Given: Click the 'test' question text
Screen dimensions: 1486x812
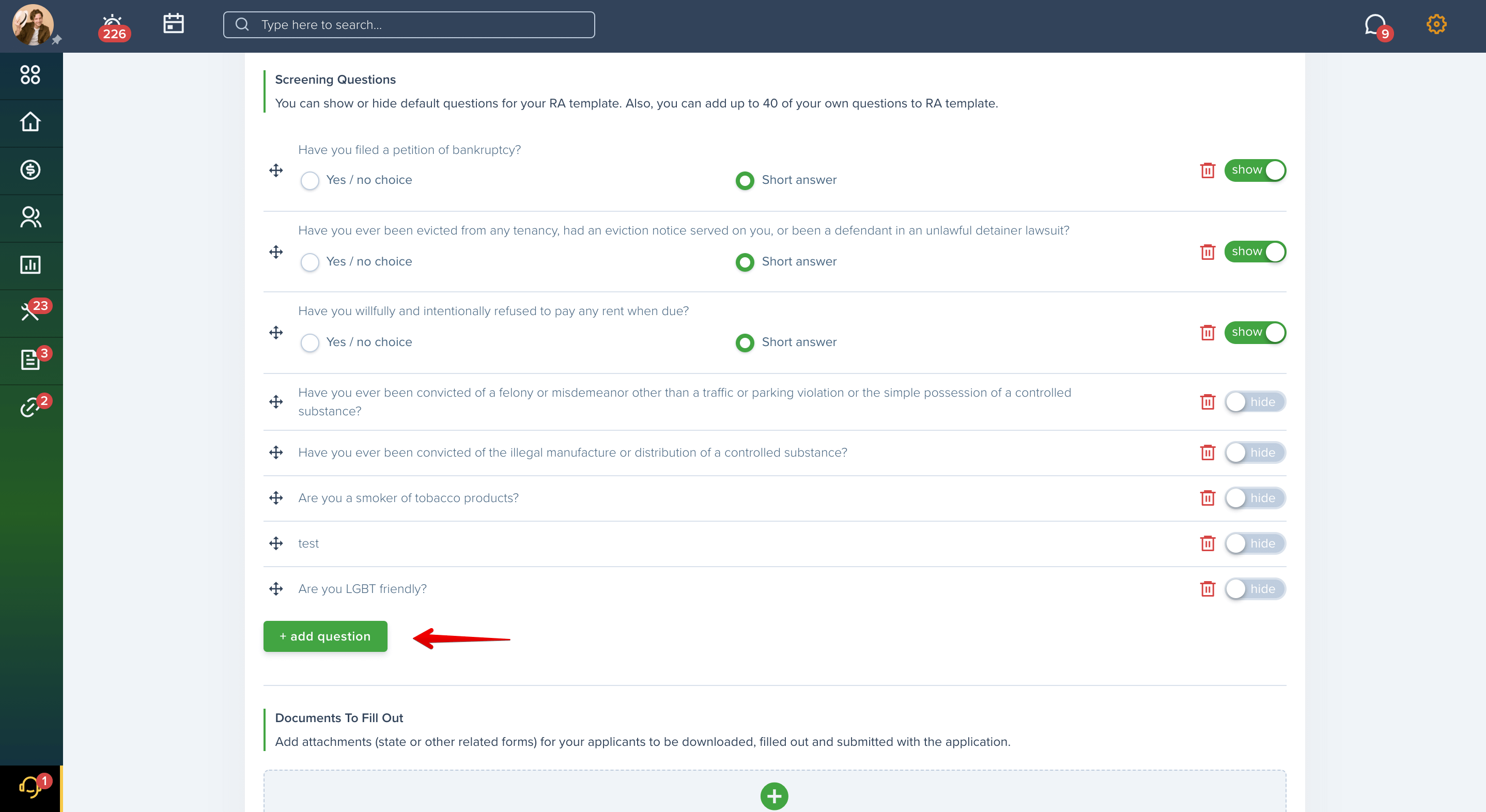Looking at the screenshot, I should coord(308,543).
